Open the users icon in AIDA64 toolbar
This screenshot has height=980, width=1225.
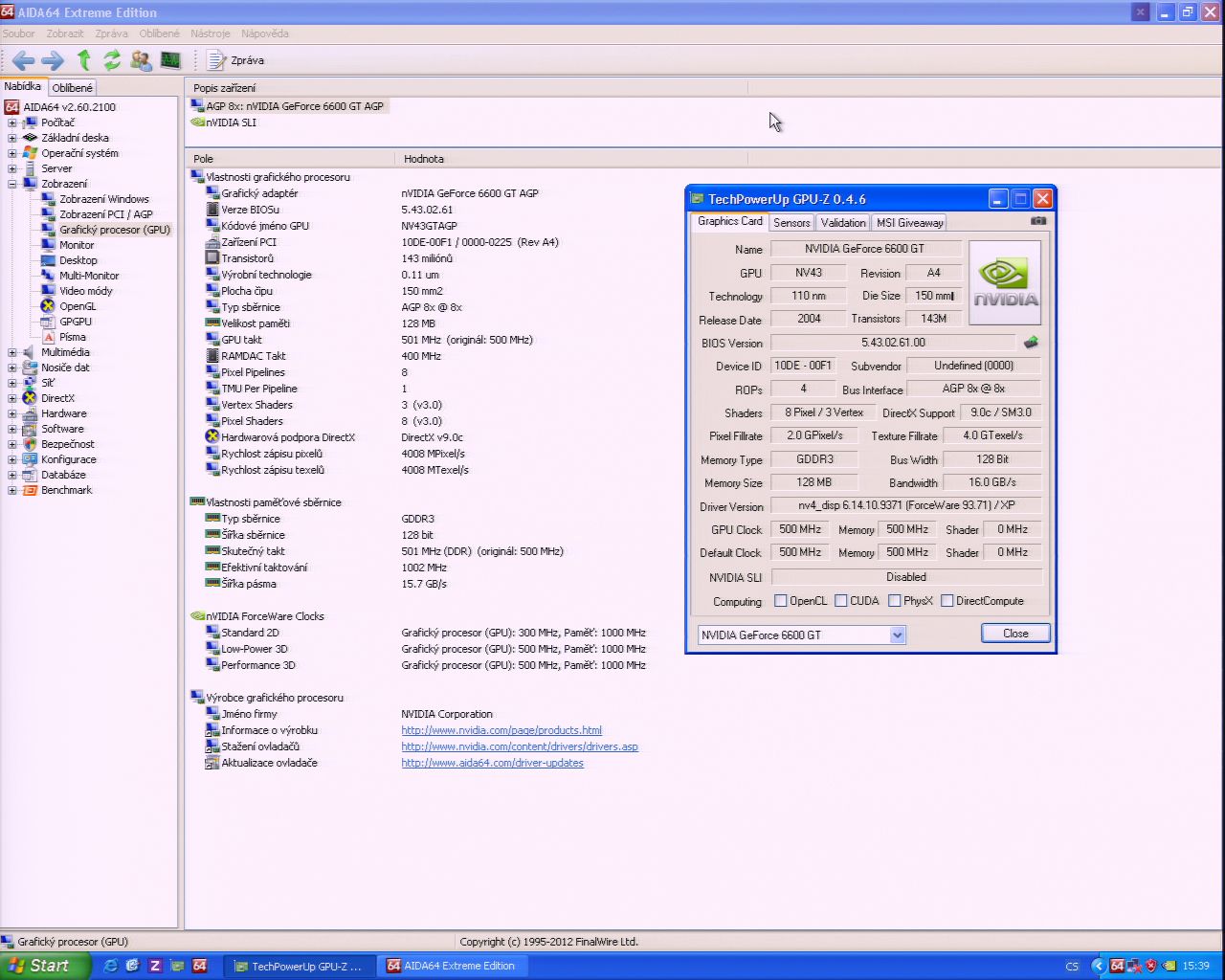pyautogui.click(x=141, y=60)
